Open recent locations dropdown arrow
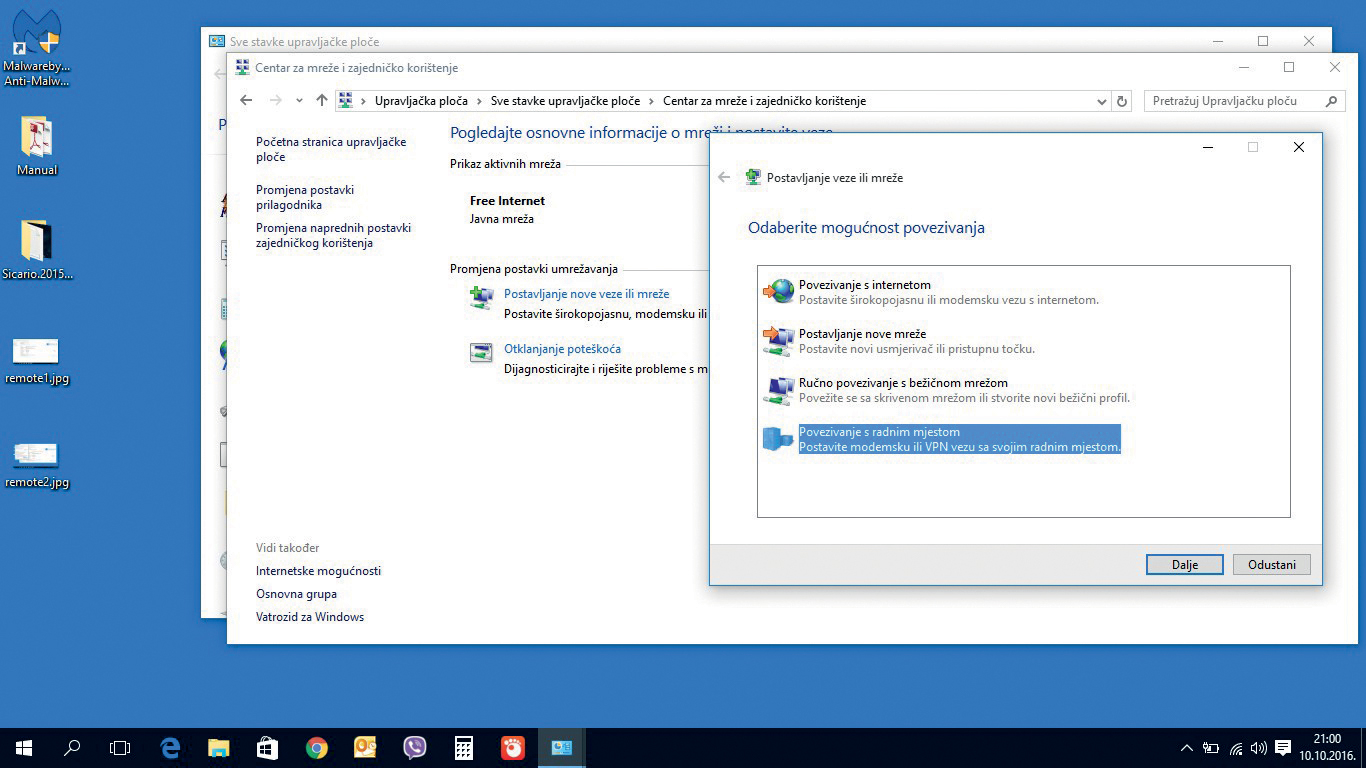This screenshot has height=768, width=1366. click(299, 101)
